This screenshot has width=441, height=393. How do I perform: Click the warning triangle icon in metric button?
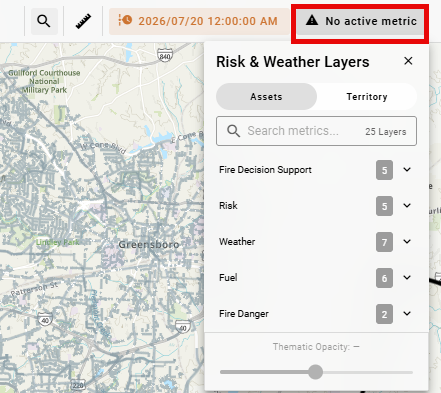pos(312,20)
